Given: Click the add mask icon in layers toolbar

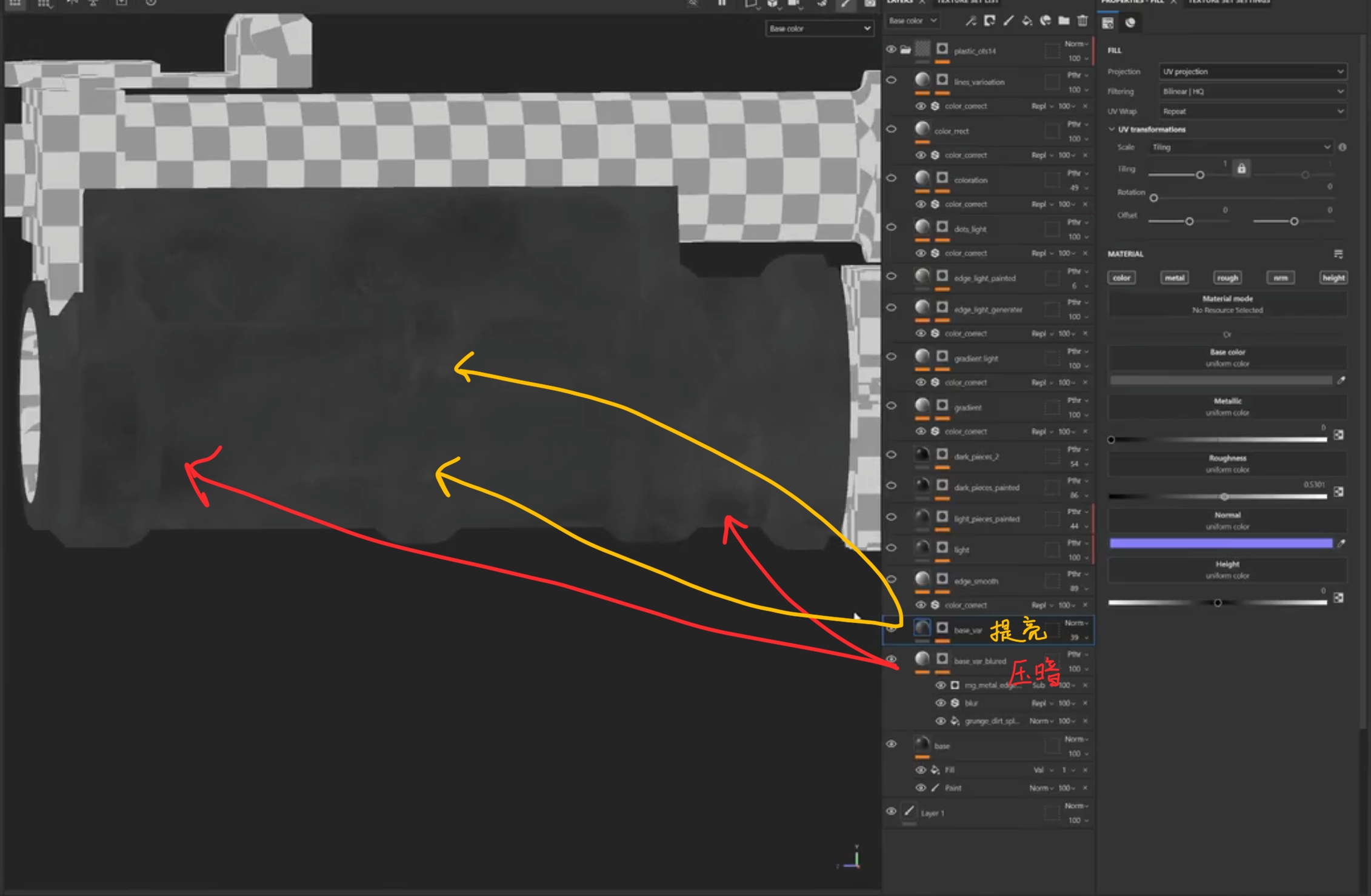Looking at the screenshot, I should 990,21.
